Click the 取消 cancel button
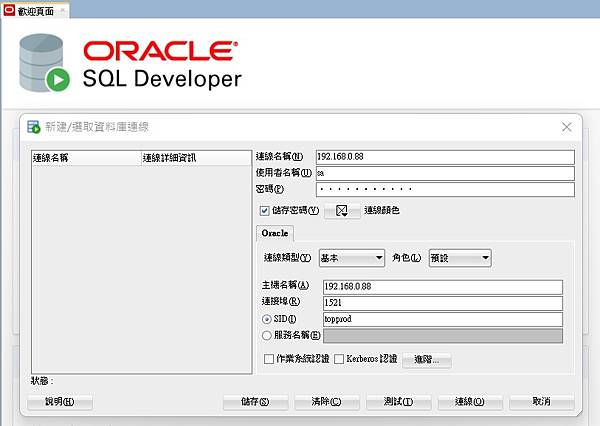 (x=541, y=402)
